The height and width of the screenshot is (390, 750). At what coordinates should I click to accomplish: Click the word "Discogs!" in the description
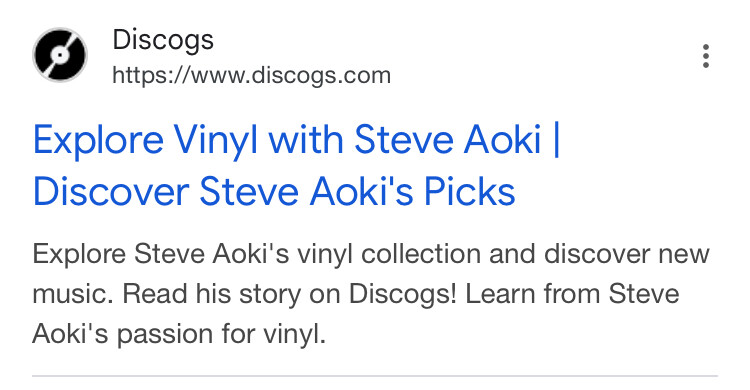click(403, 294)
